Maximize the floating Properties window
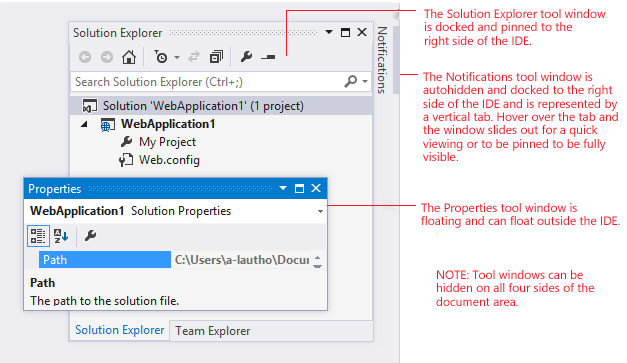Image resolution: width=627 pixels, height=363 pixels. (299, 188)
